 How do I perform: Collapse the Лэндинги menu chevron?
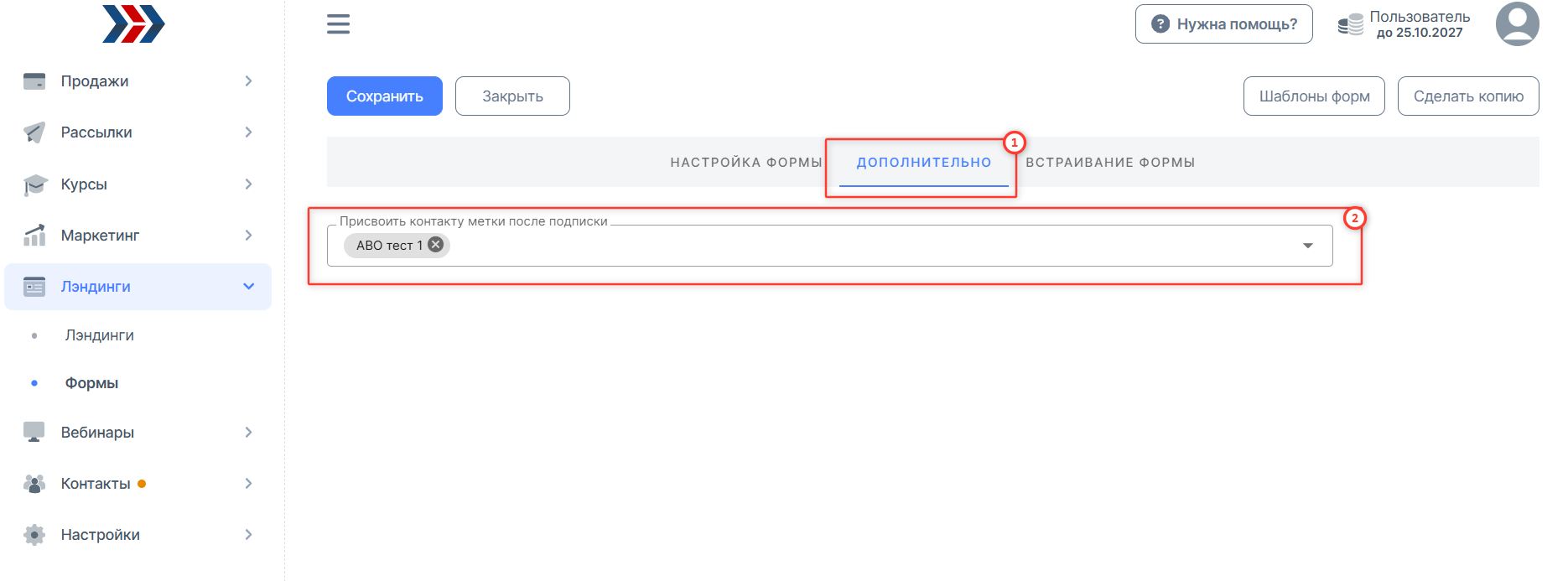coord(248,287)
